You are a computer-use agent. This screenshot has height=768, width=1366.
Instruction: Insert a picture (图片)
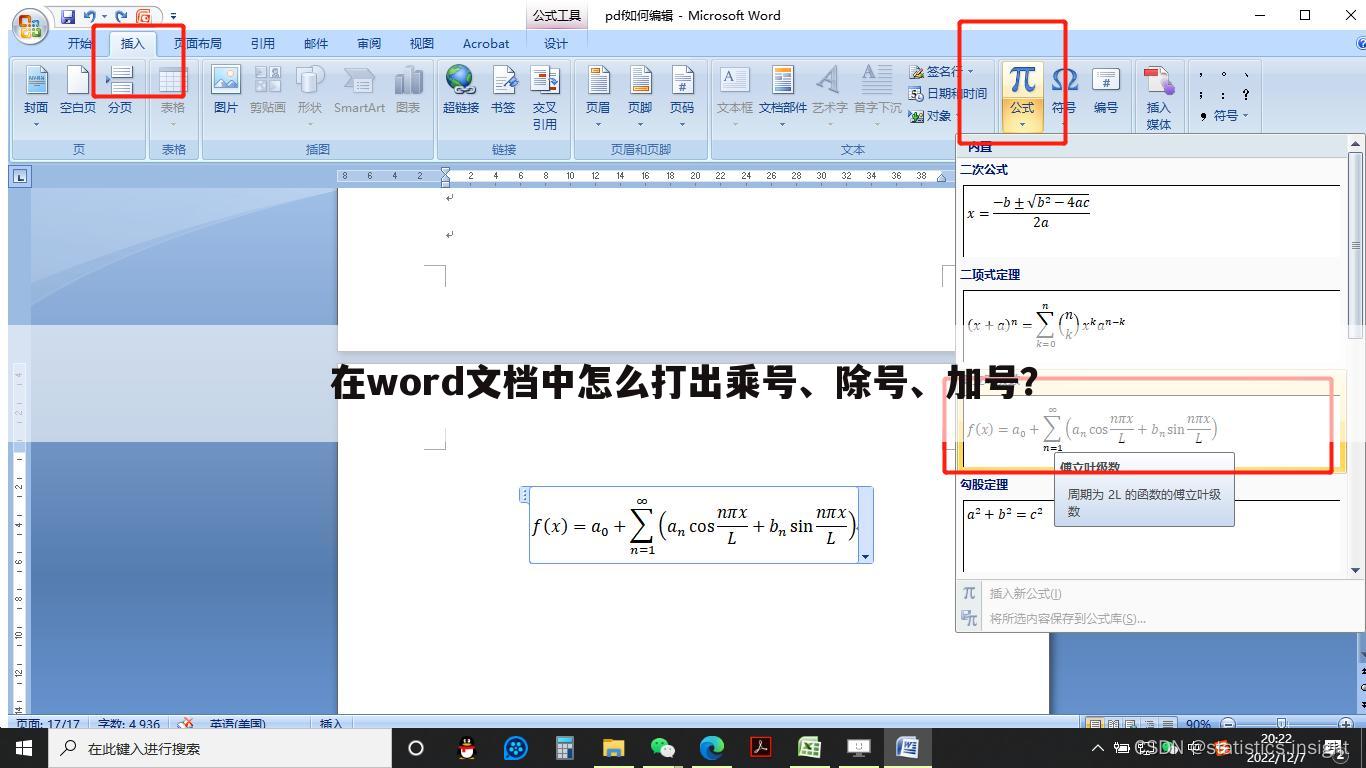(226, 90)
